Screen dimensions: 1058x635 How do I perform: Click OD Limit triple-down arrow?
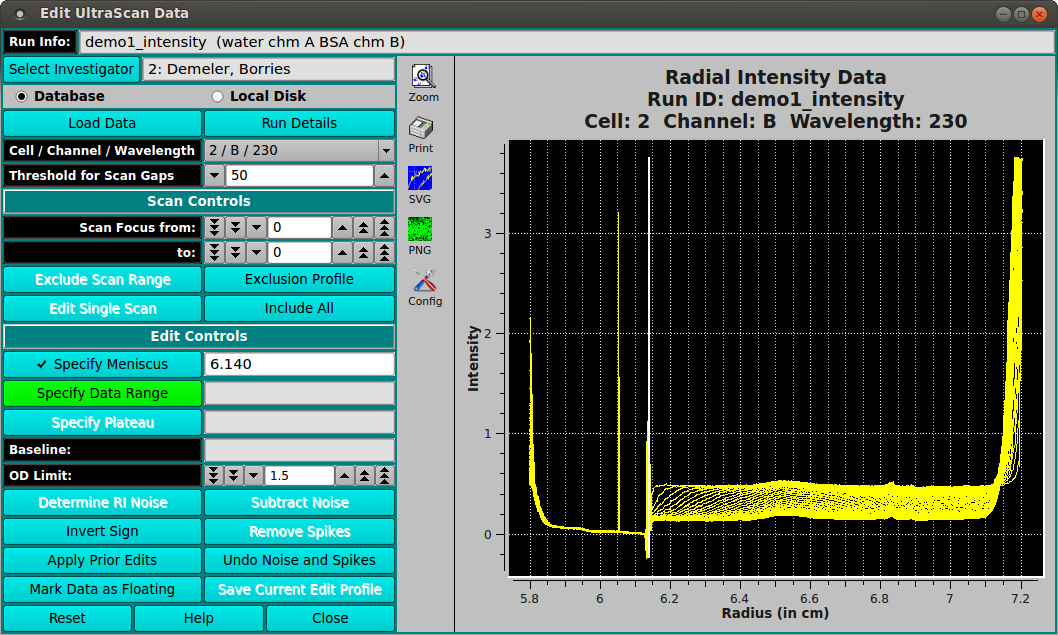(x=213, y=476)
